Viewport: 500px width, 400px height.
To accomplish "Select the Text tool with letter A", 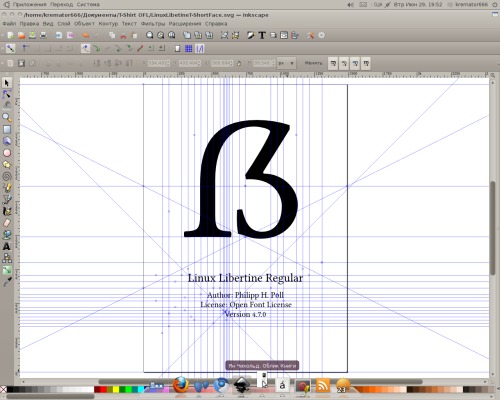I will (7, 246).
